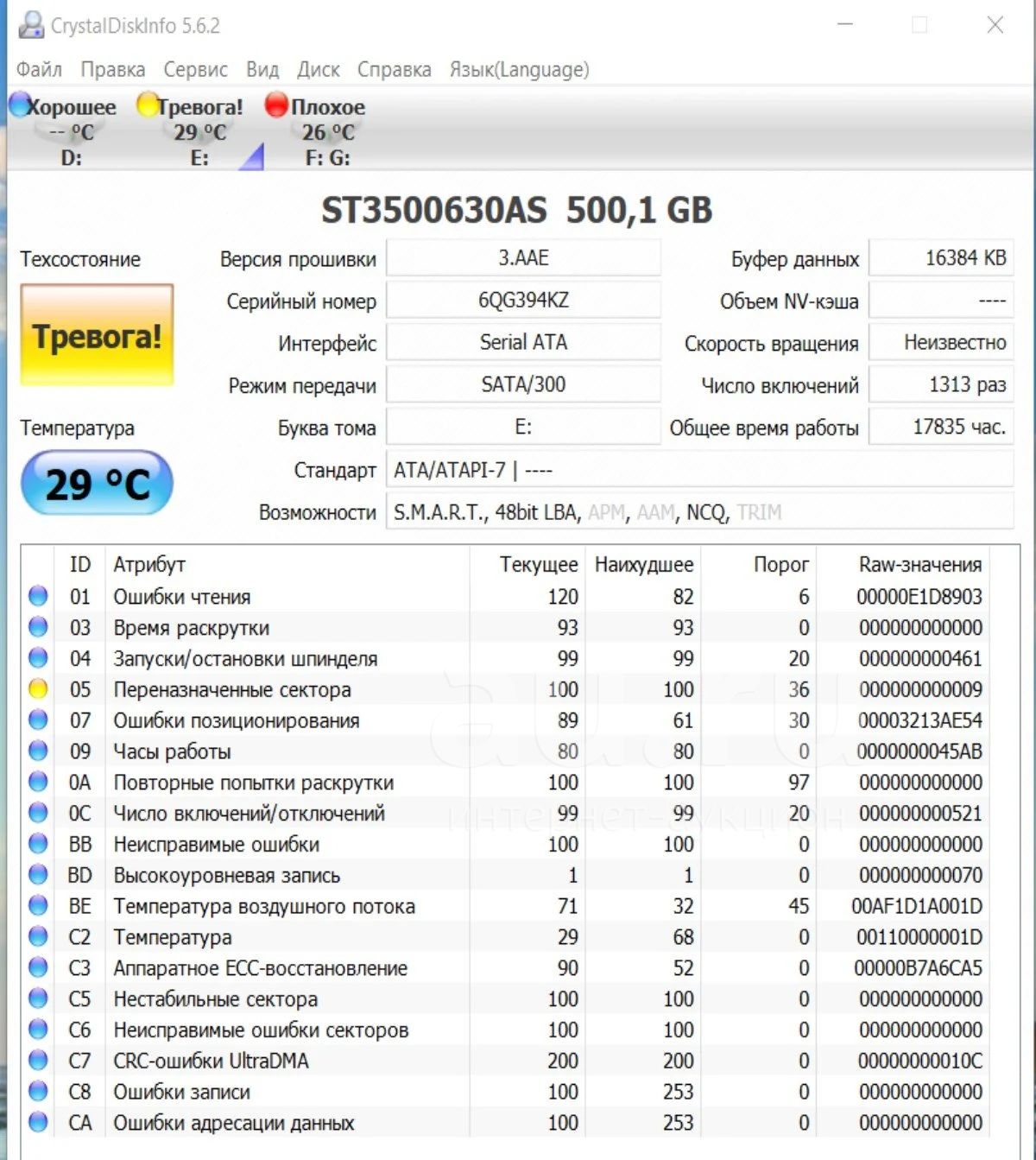This screenshot has width=1036, height=1160.
Task: Click the Текущее column header
Action: tap(539, 564)
